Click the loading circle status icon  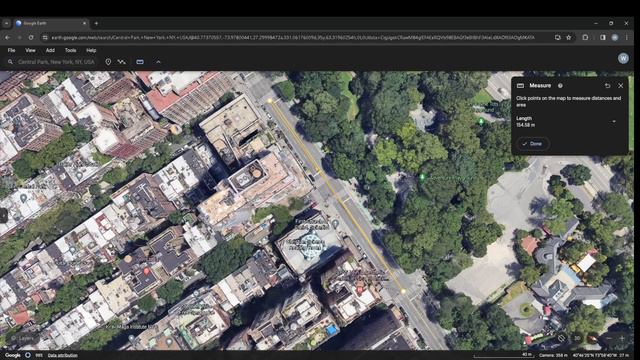28,355
